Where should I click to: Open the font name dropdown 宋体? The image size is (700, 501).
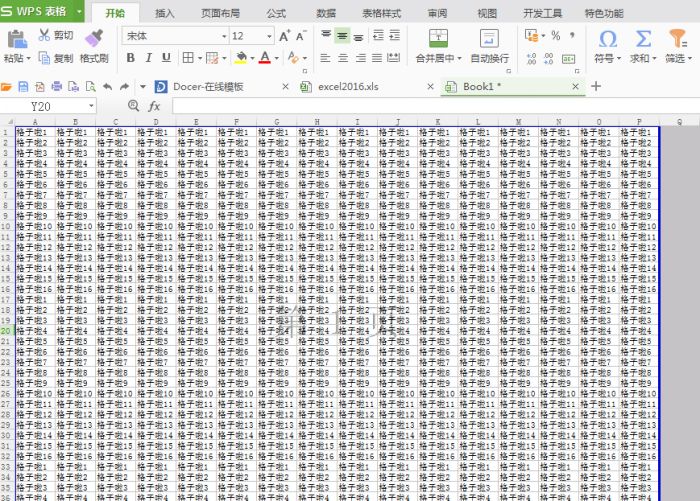click(224, 36)
